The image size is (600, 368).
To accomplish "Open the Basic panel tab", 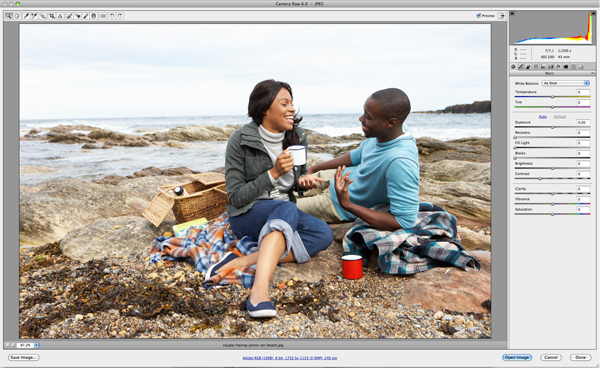I will [513, 67].
